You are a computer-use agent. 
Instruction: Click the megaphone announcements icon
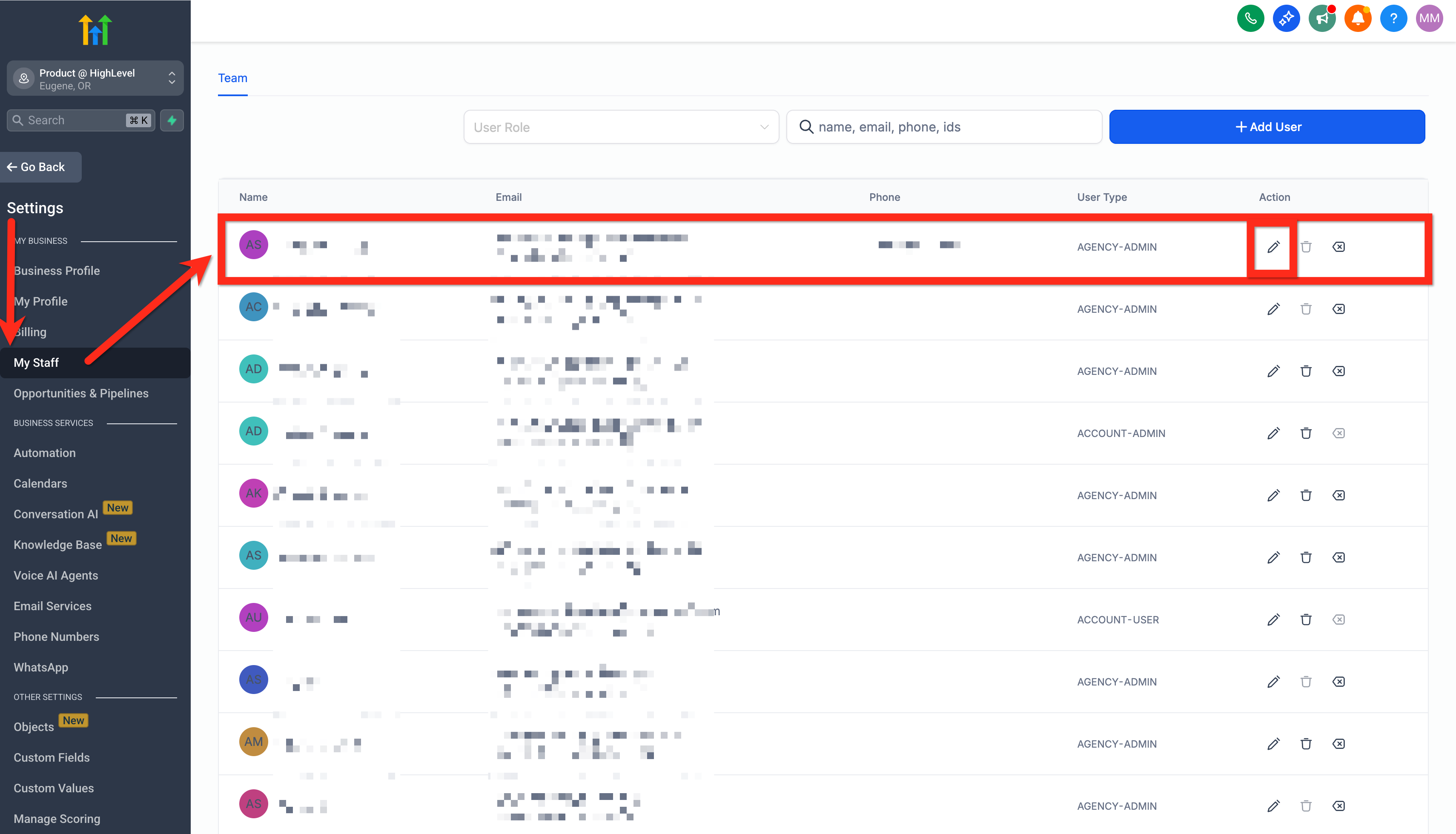coord(1321,18)
